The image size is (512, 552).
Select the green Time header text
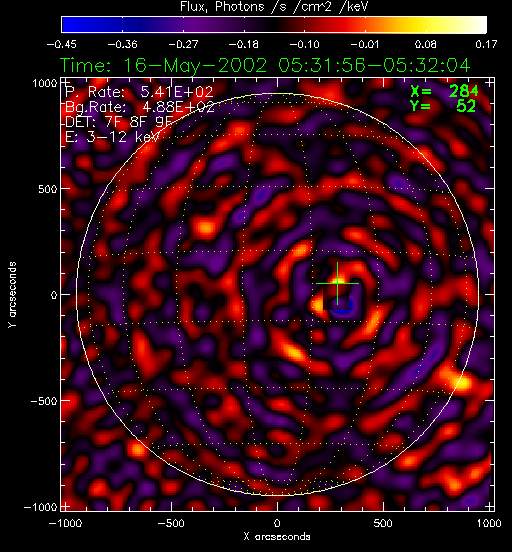tap(265, 65)
